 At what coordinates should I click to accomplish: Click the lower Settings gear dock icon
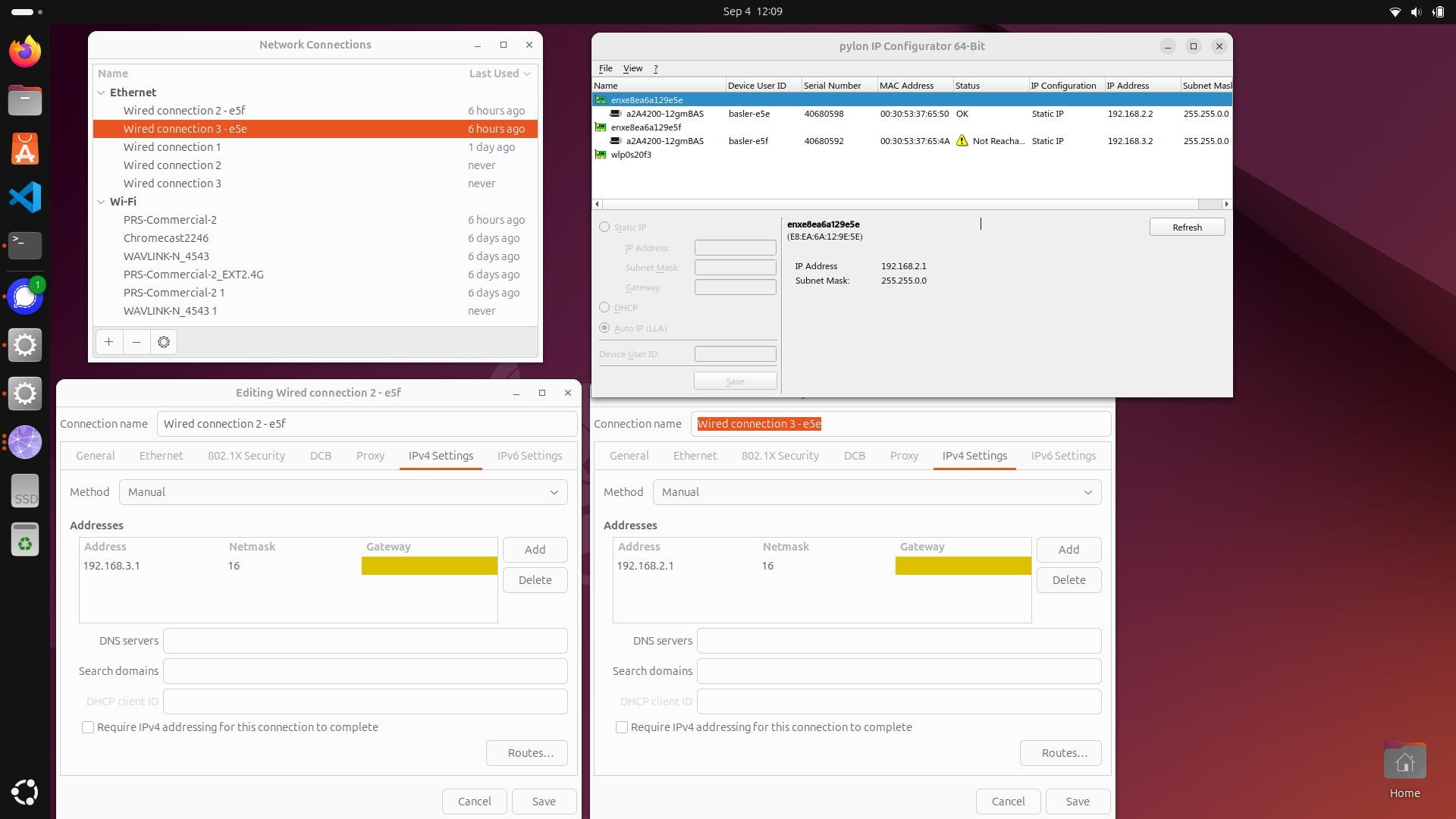point(25,394)
